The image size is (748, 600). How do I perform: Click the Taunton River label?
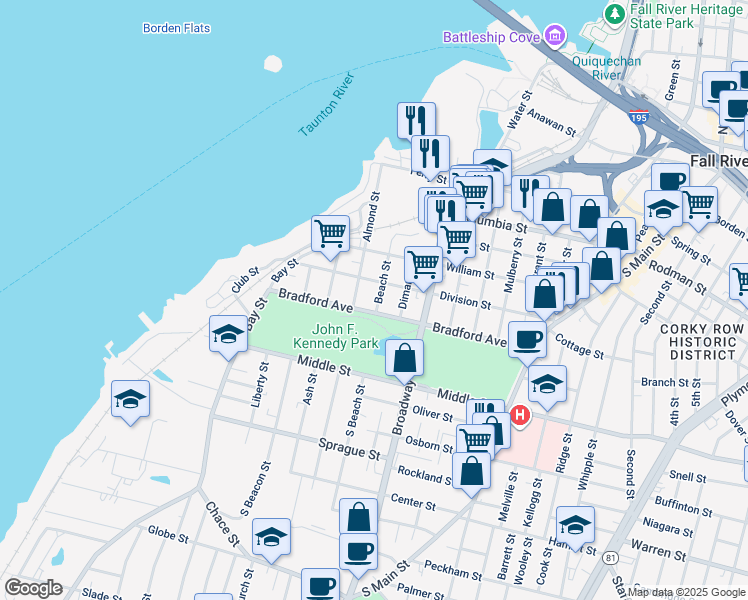point(327,104)
